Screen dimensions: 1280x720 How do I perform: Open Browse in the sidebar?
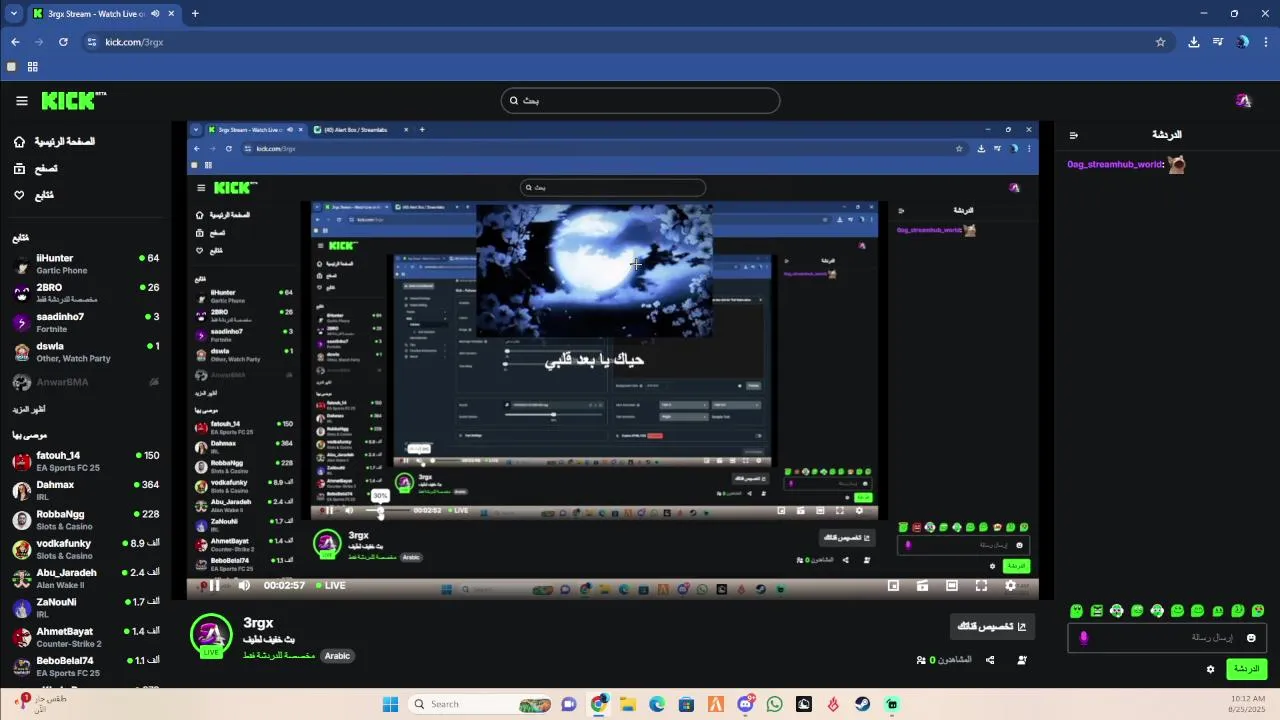(x=36, y=169)
